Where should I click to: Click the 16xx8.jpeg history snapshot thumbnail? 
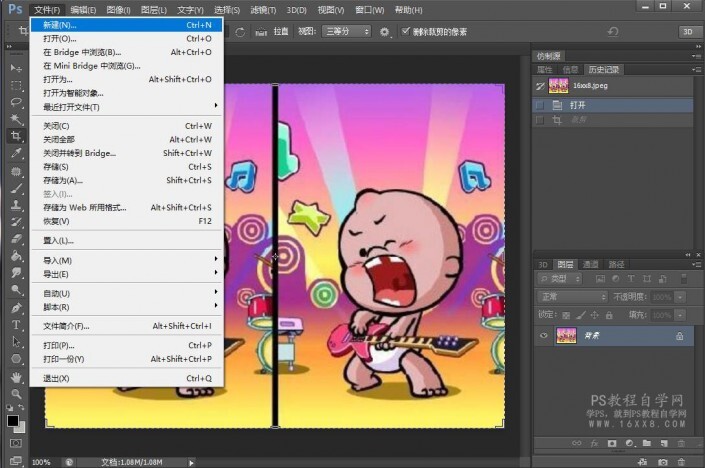[558, 87]
